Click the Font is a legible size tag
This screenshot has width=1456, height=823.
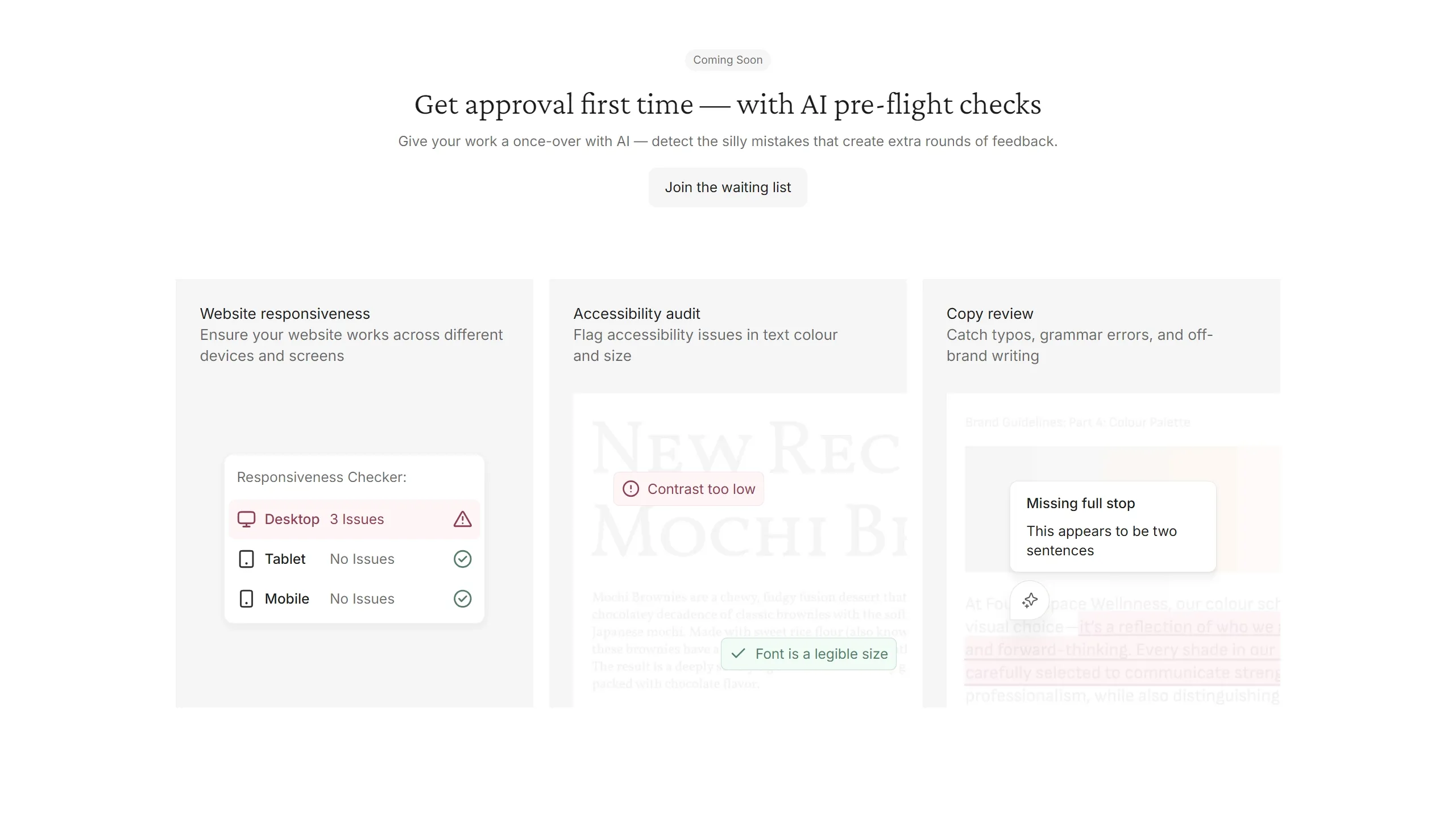click(821, 654)
